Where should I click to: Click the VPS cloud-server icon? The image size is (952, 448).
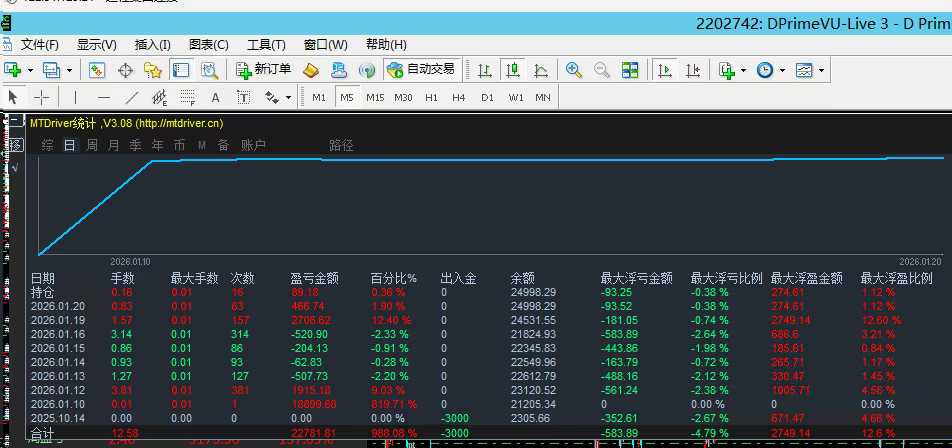pyautogui.click(x=339, y=70)
